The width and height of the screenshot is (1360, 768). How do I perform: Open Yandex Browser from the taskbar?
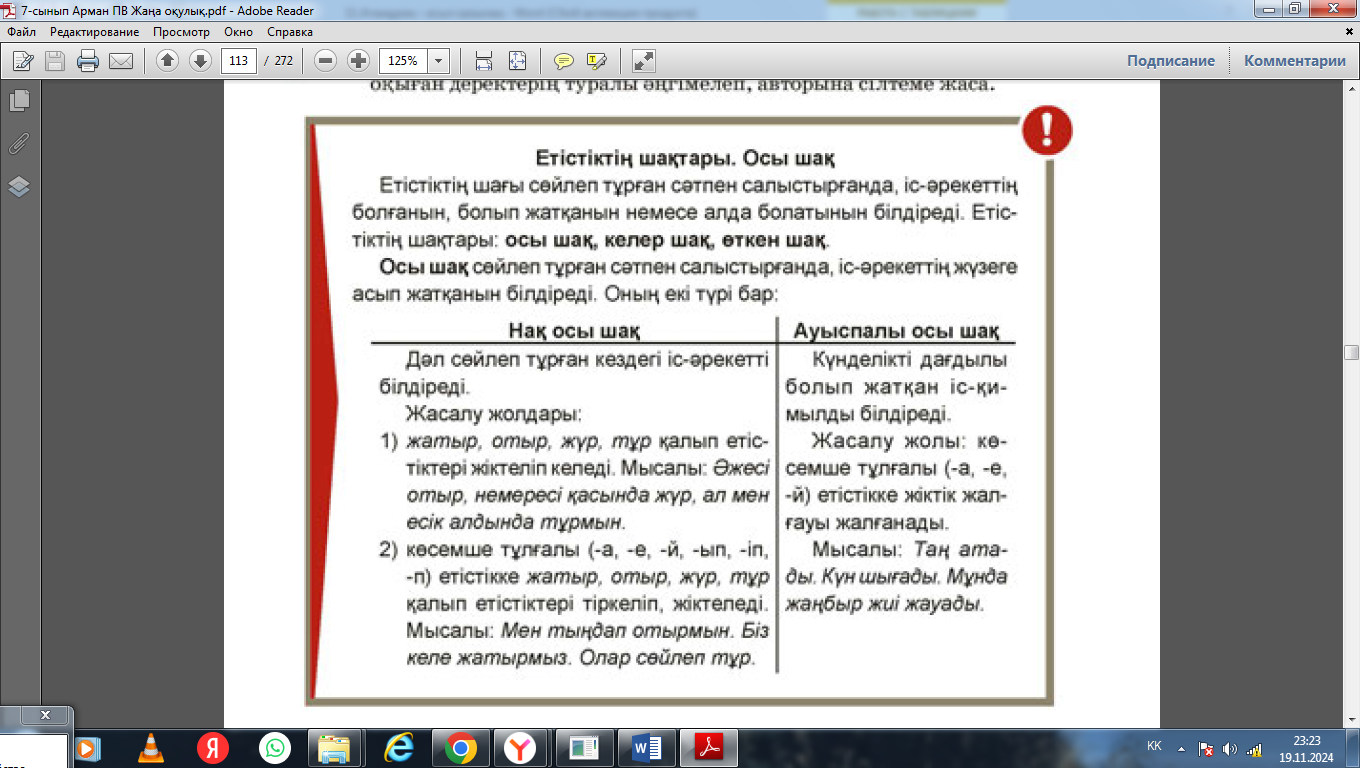[520, 747]
